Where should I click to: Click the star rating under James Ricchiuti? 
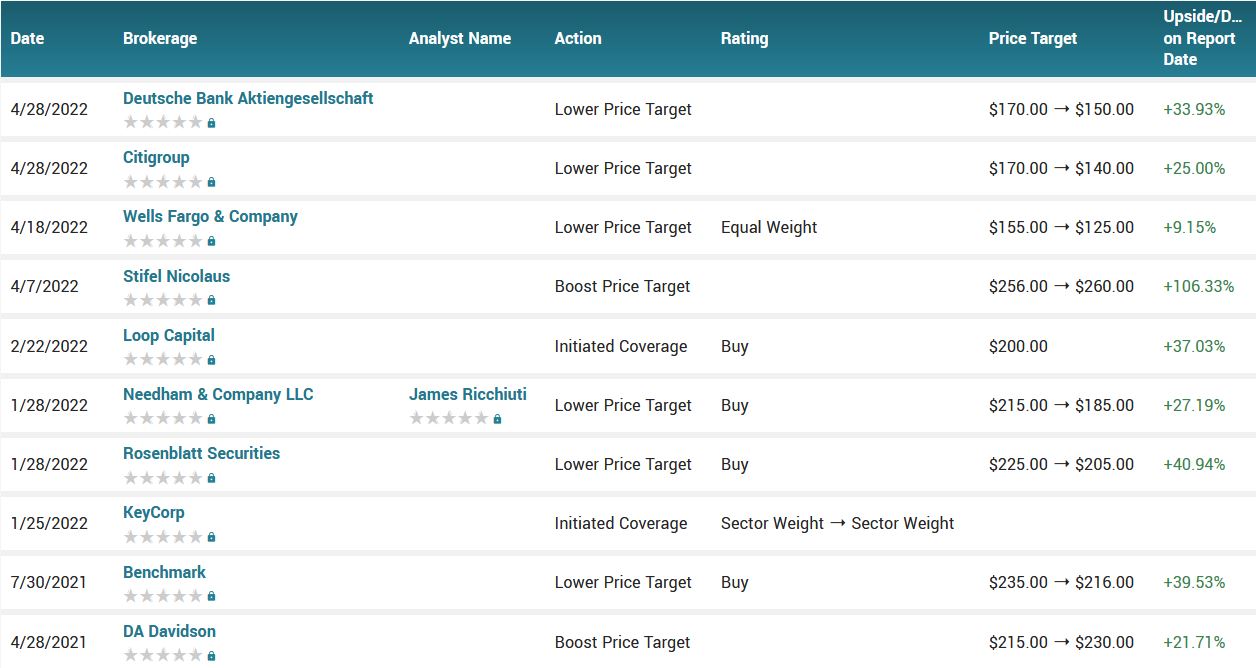(x=449, y=418)
